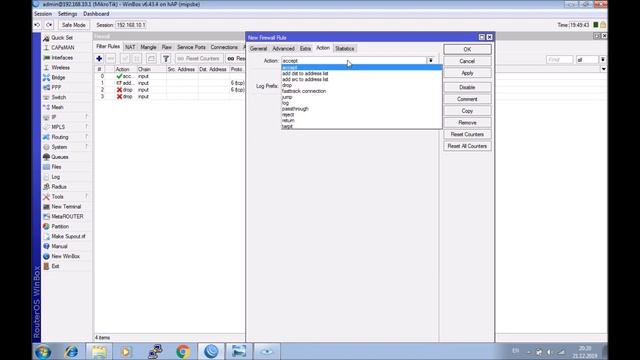Click OK in New Firewall Rule
This screenshot has height=360, width=640.
(x=467, y=49)
